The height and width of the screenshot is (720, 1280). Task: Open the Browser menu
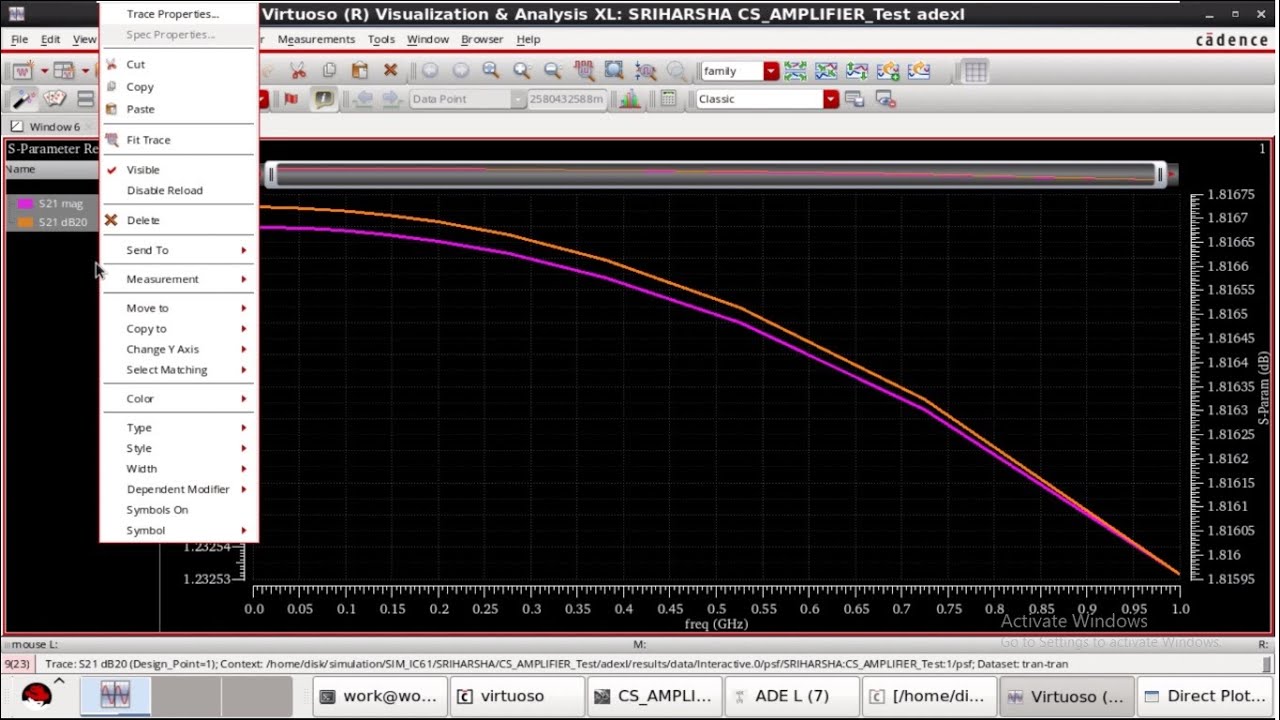pyautogui.click(x=482, y=39)
